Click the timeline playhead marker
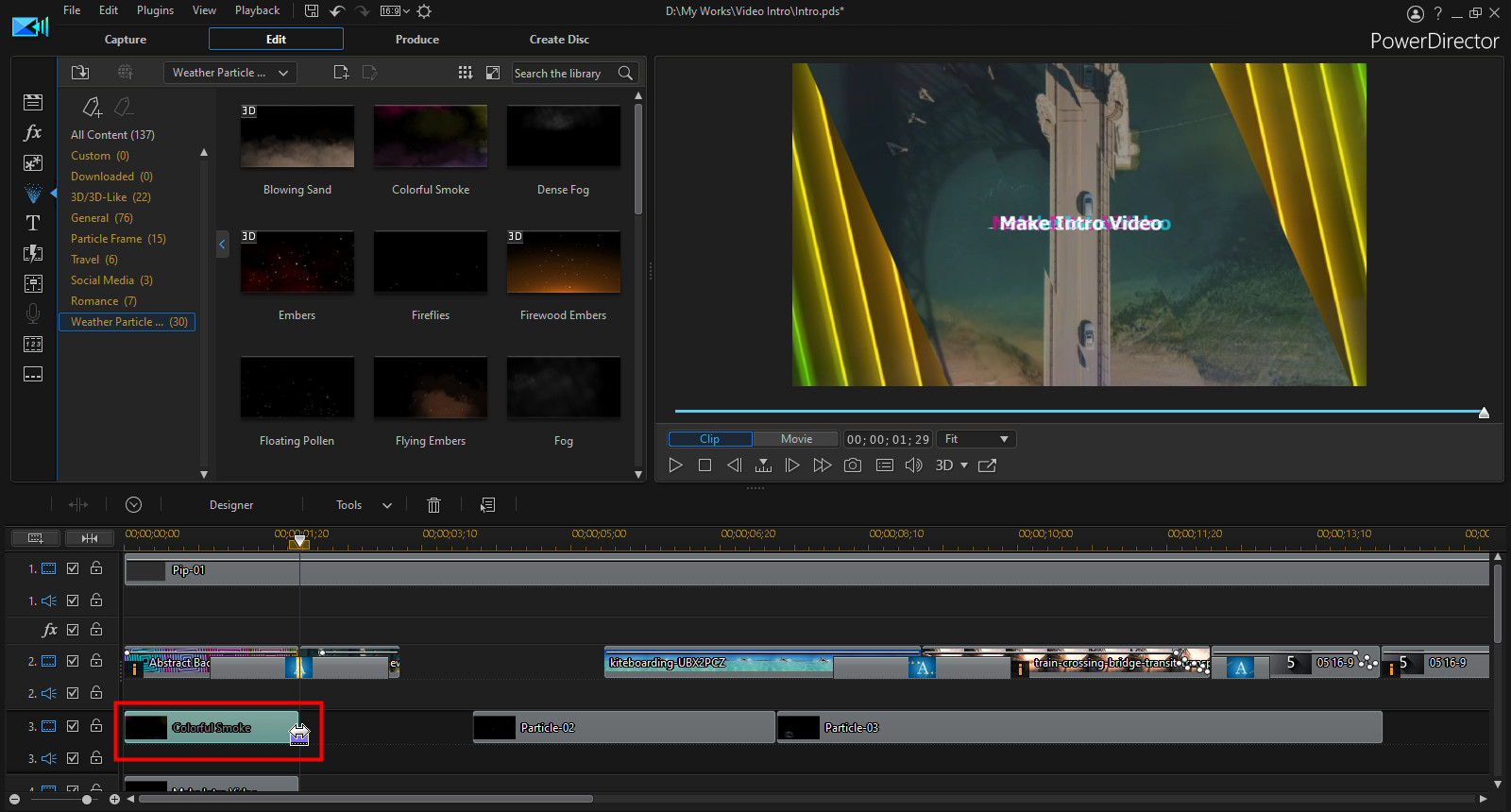The width and height of the screenshot is (1511, 812). 299,542
